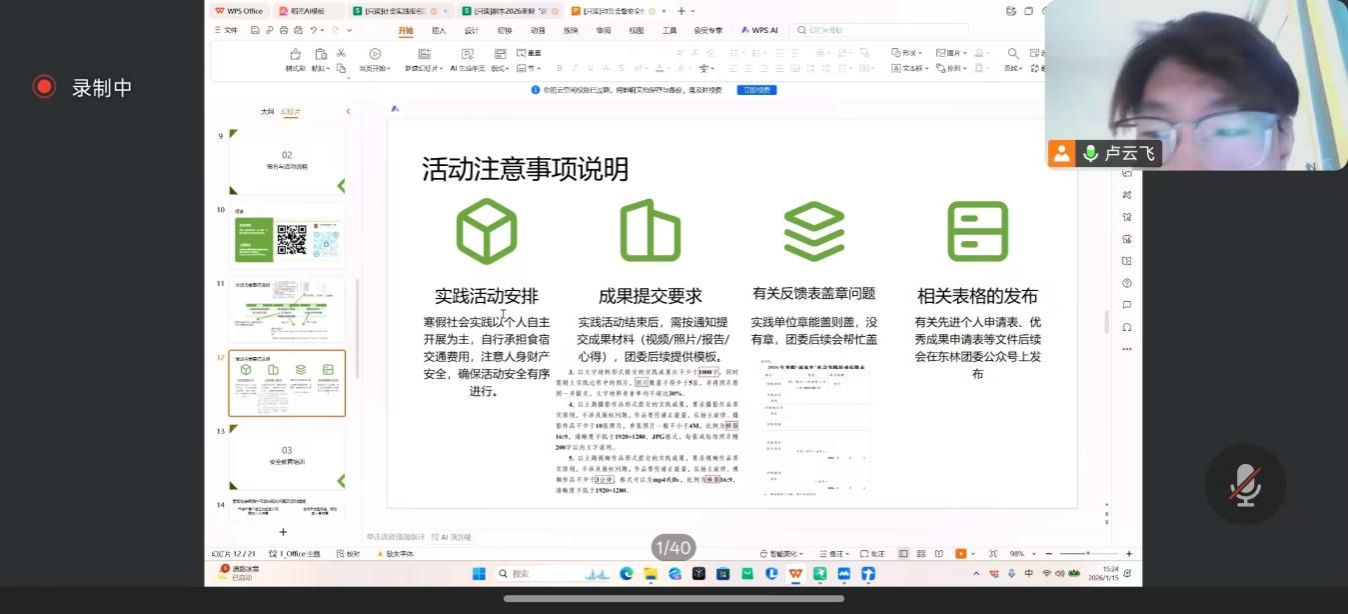Switch to Outline (大纲) view in slide panel

pyautogui.click(x=267, y=112)
